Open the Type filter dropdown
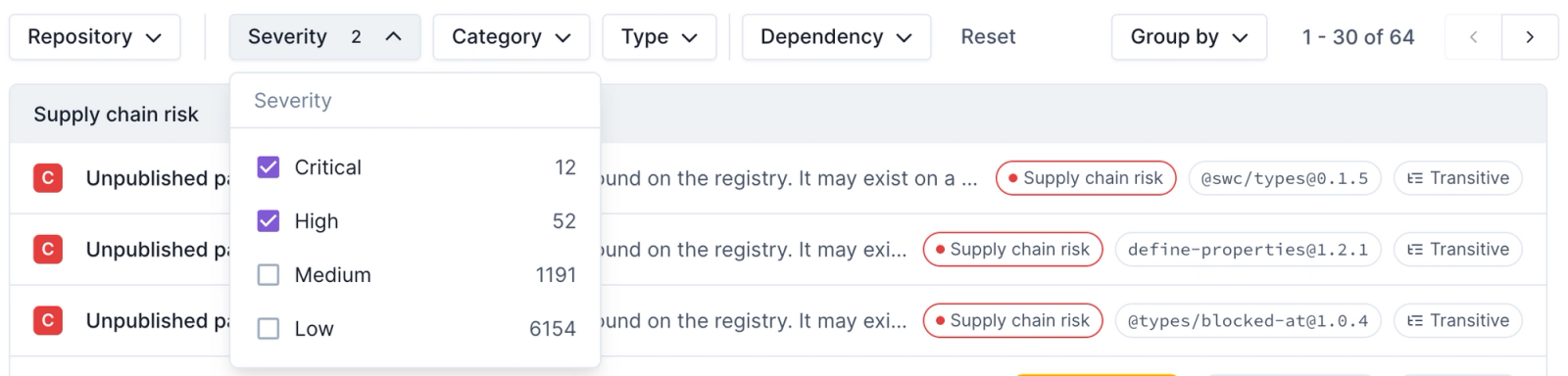1568x376 pixels. click(x=660, y=37)
